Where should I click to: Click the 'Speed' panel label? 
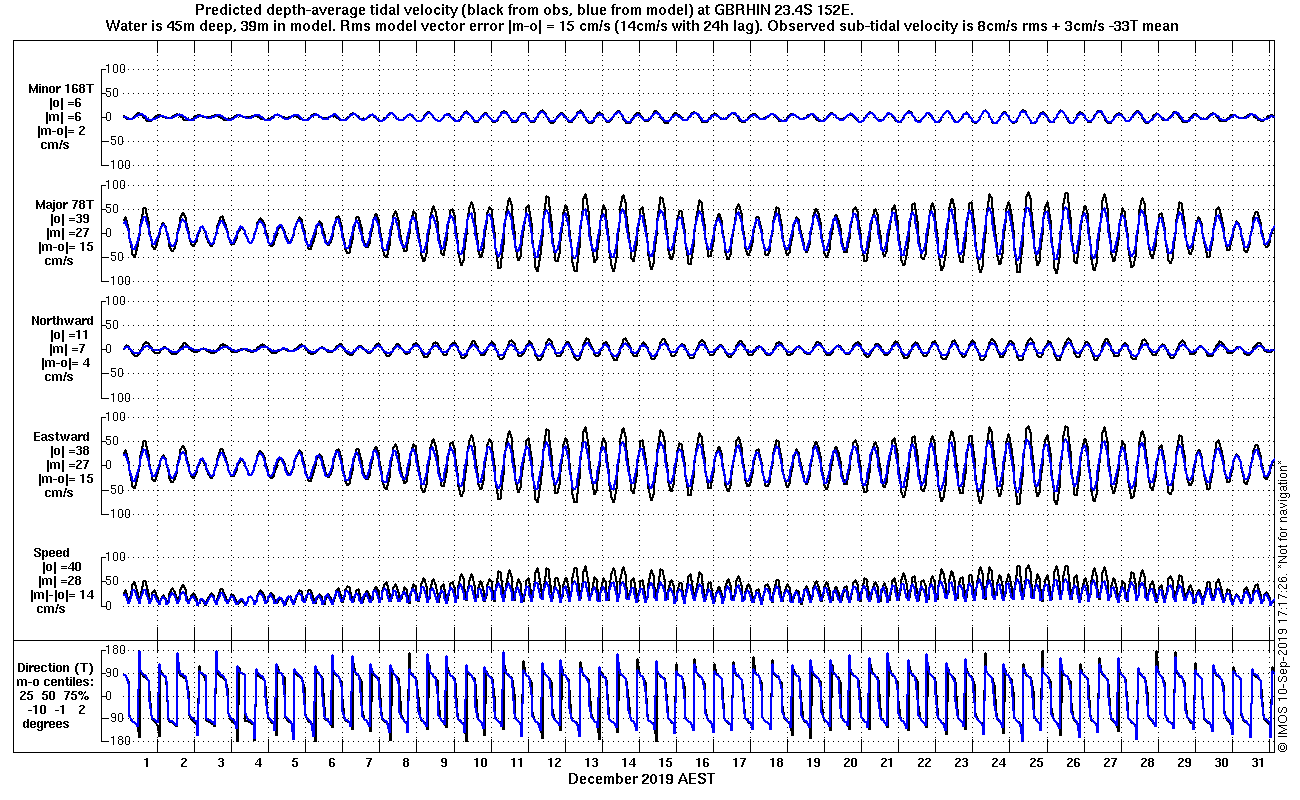pos(52,553)
